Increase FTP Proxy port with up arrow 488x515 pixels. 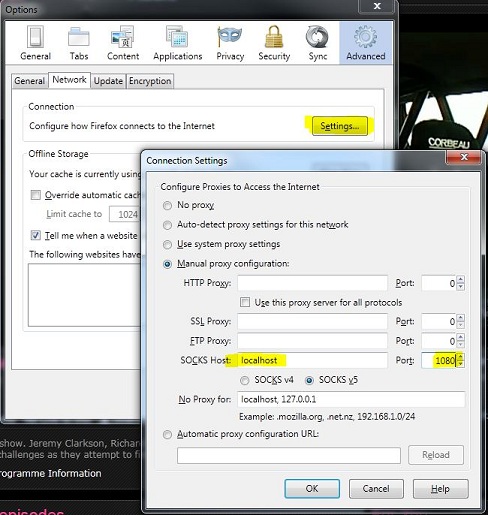click(461, 337)
